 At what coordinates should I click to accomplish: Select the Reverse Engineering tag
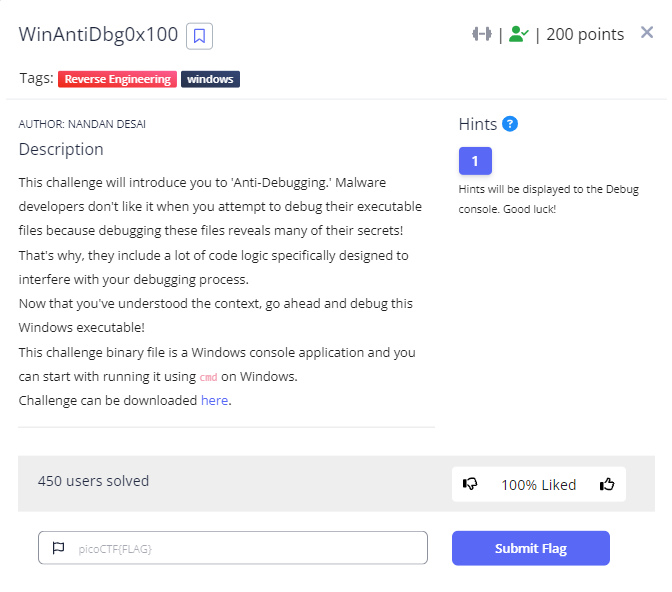click(x=117, y=79)
